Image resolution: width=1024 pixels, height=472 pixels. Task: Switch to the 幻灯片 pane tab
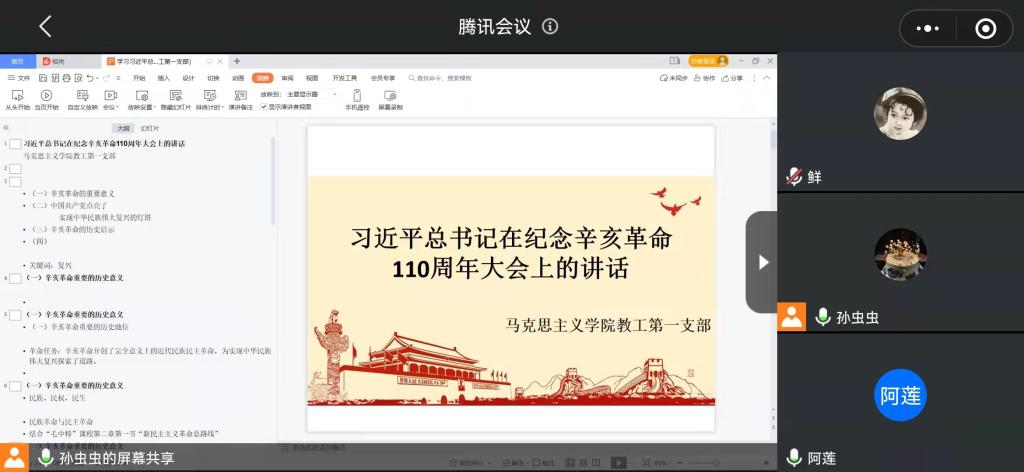click(x=149, y=128)
